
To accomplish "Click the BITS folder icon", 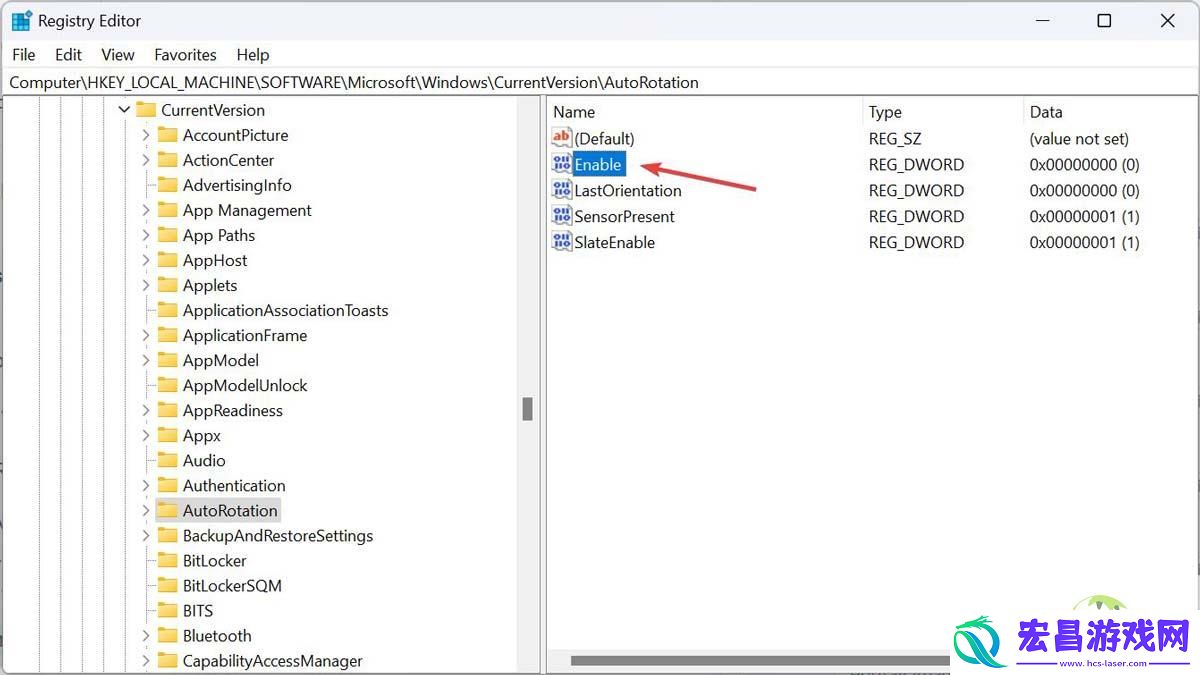I will (167, 611).
